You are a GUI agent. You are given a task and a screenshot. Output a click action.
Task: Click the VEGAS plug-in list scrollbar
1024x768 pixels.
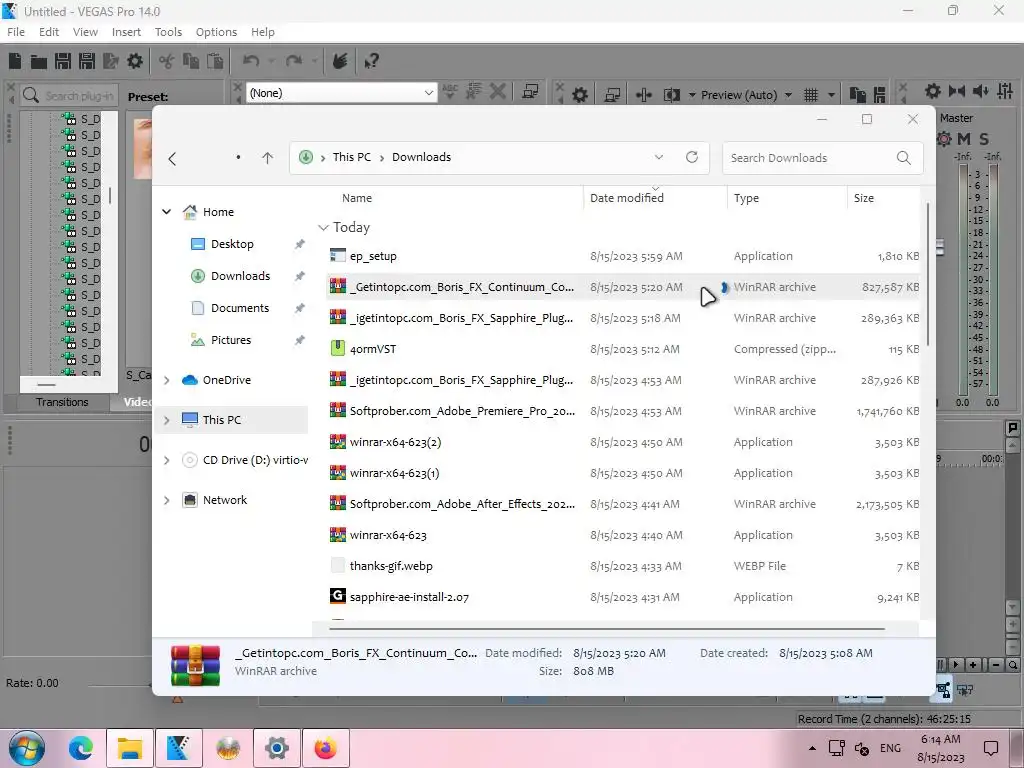point(110,195)
